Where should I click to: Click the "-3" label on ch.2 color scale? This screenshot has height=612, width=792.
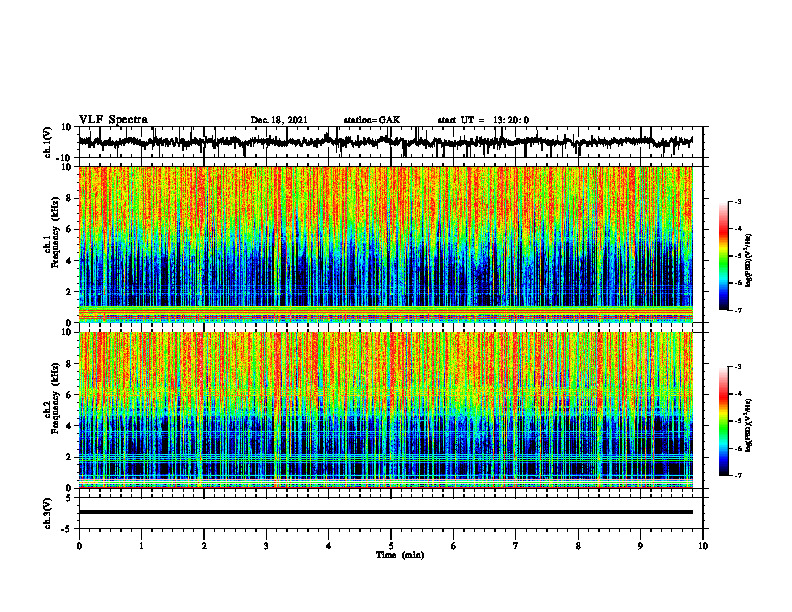tap(738, 367)
